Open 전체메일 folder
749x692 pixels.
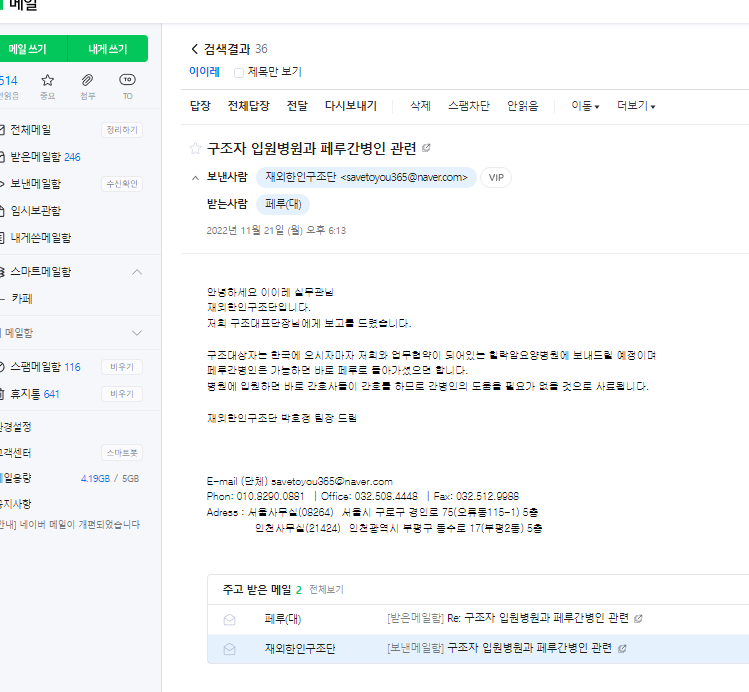[31, 130]
